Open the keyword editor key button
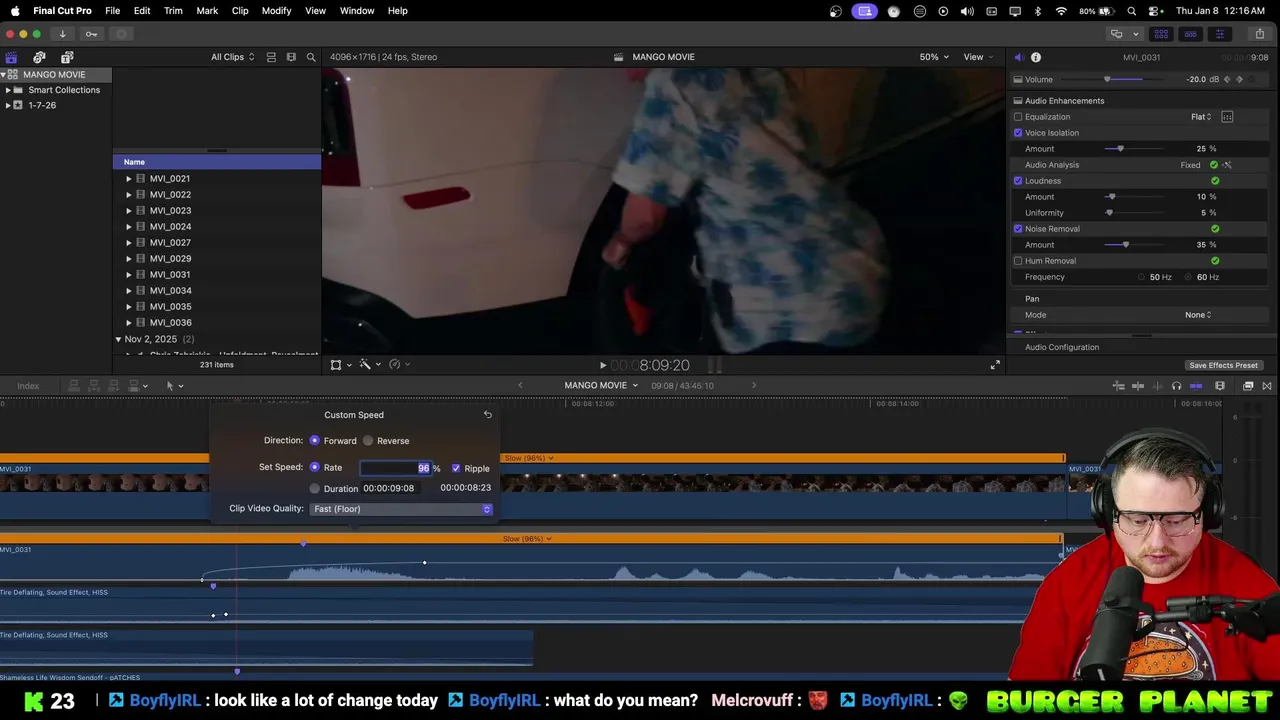Viewport: 1280px width, 720px height. [x=91, y=34]
